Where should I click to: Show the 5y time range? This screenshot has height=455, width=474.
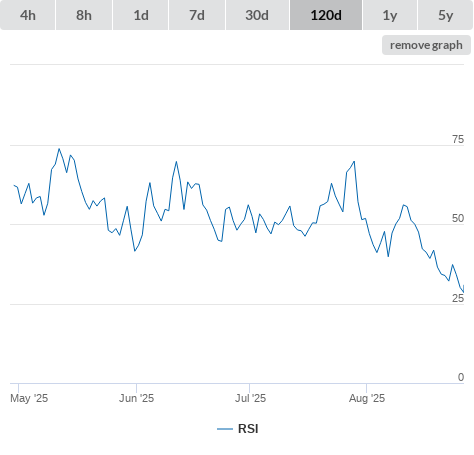(445, 15)
